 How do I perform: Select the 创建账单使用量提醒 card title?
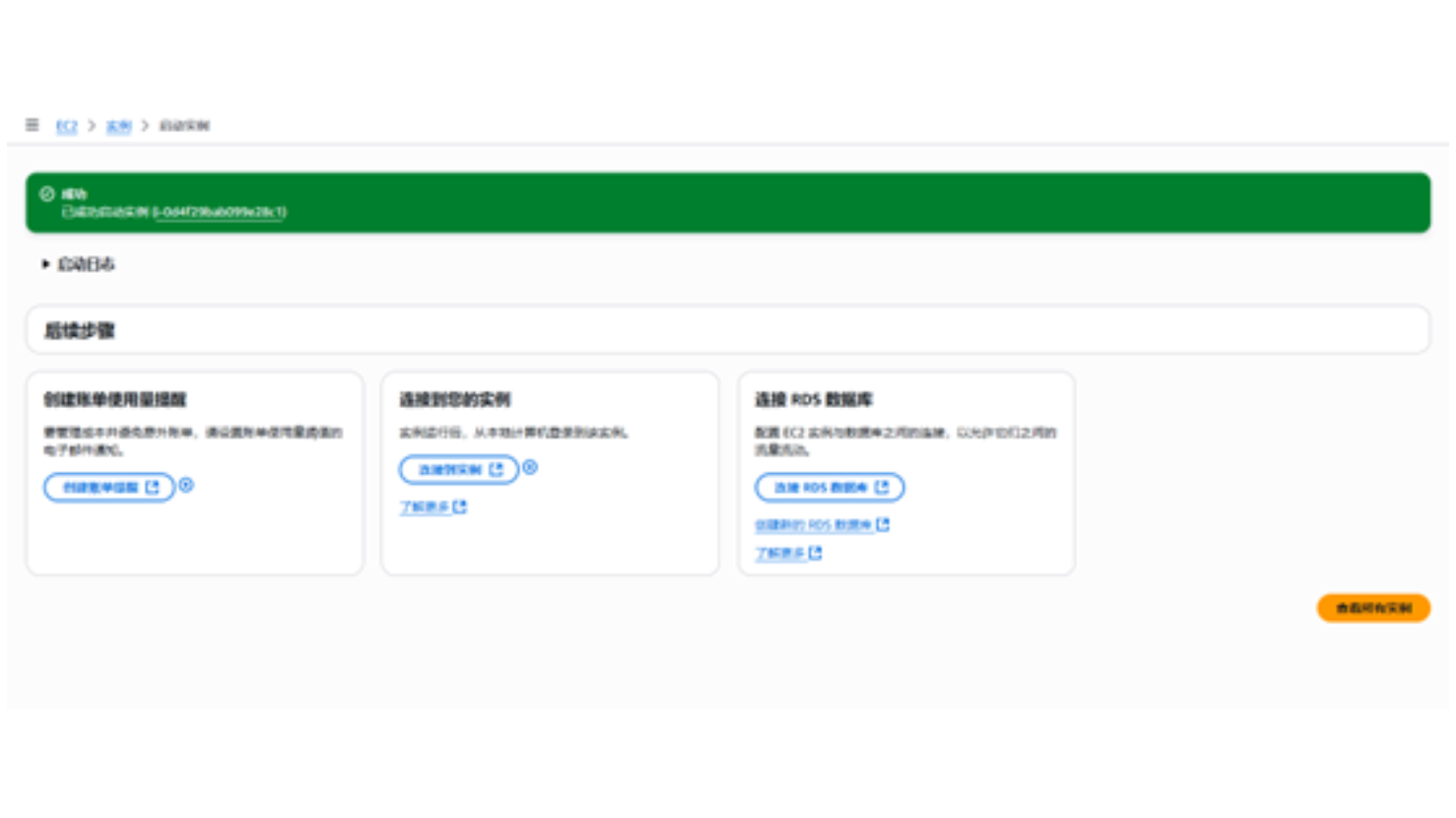click(x=115, y=399)
